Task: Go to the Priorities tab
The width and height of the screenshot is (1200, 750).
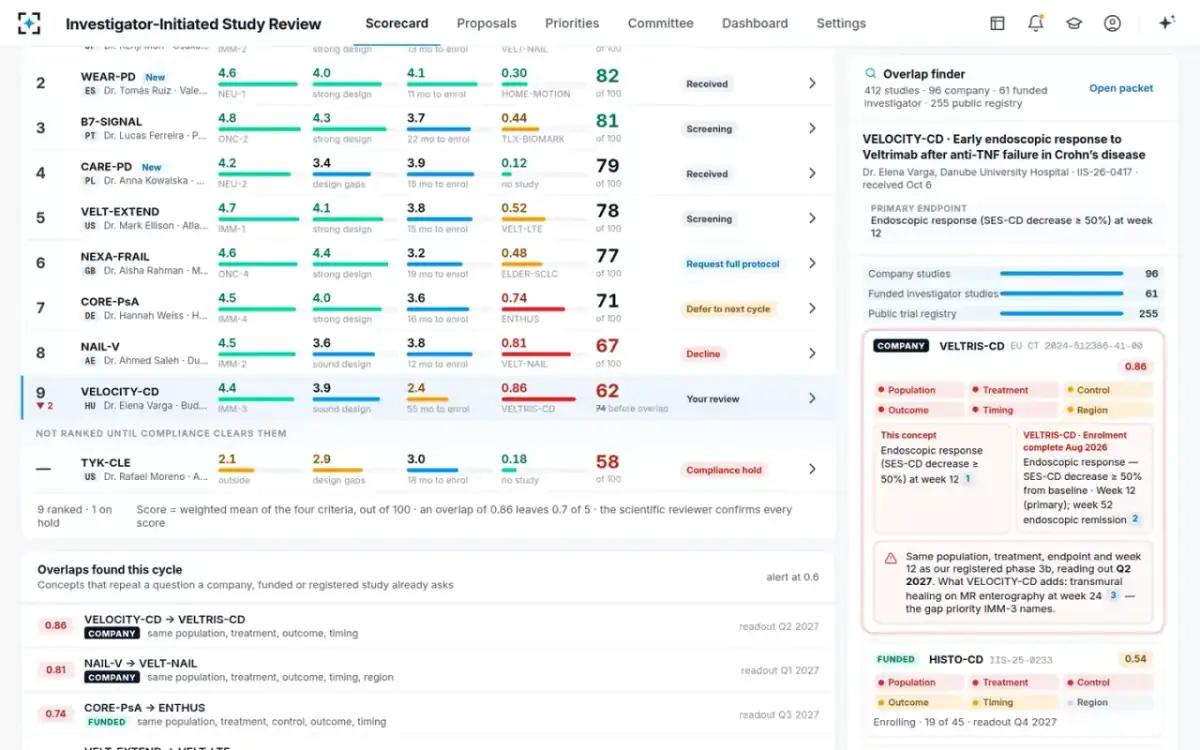Action: [572, 23]
